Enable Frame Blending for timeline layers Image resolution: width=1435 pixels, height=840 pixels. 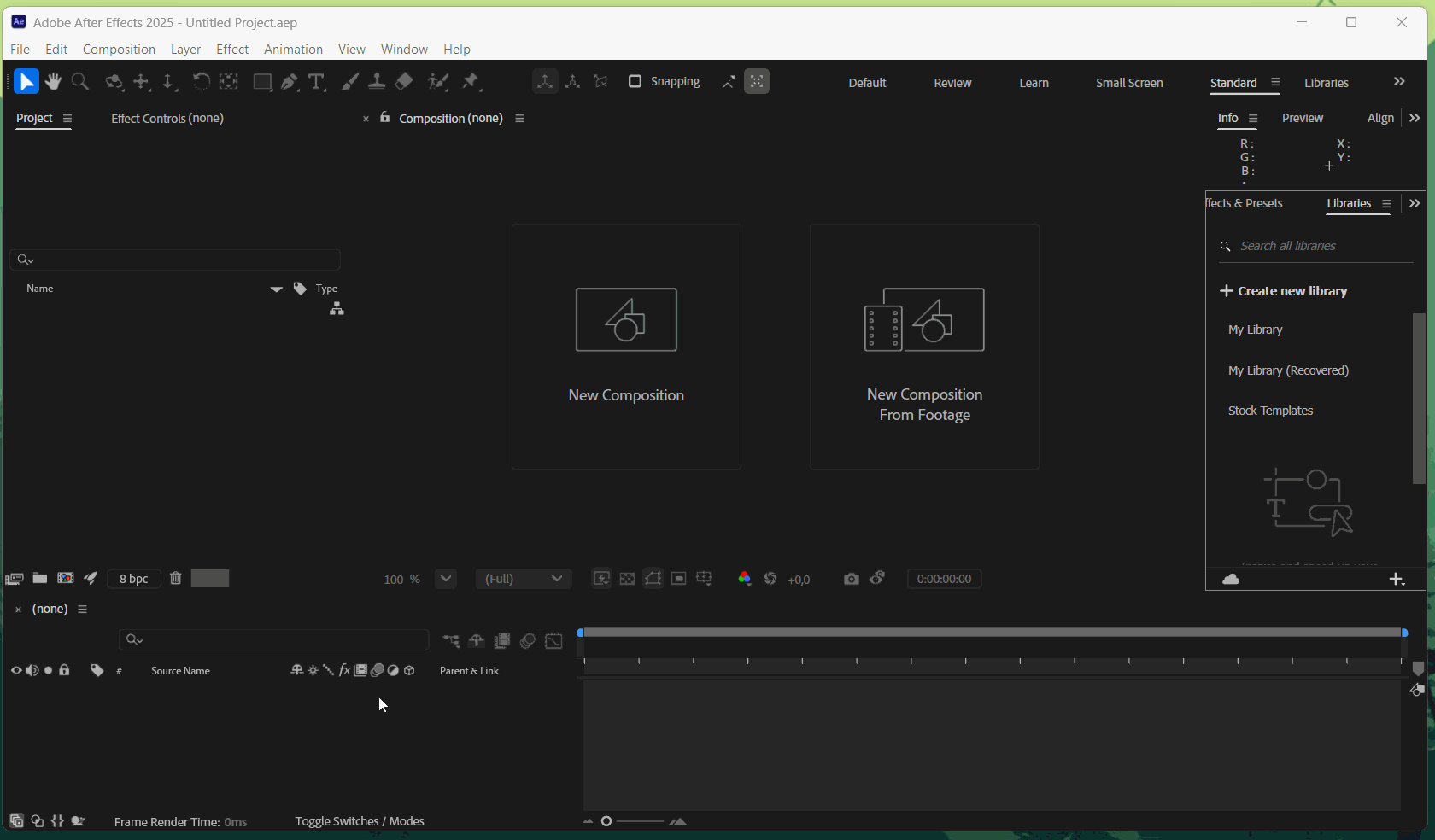click(502, 641)
